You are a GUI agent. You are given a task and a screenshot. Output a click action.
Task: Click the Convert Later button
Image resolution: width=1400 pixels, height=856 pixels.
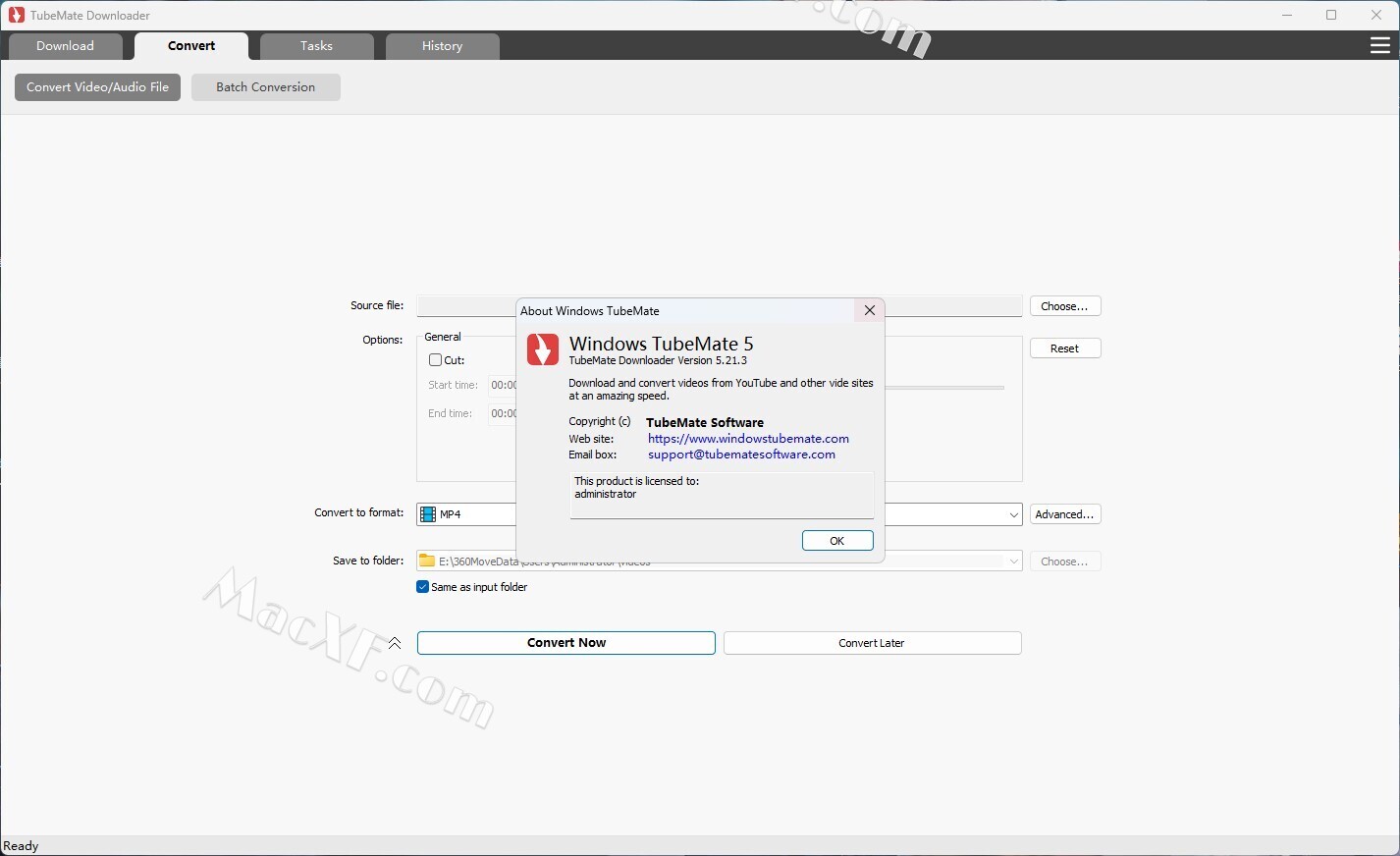(x=873, y=643)
